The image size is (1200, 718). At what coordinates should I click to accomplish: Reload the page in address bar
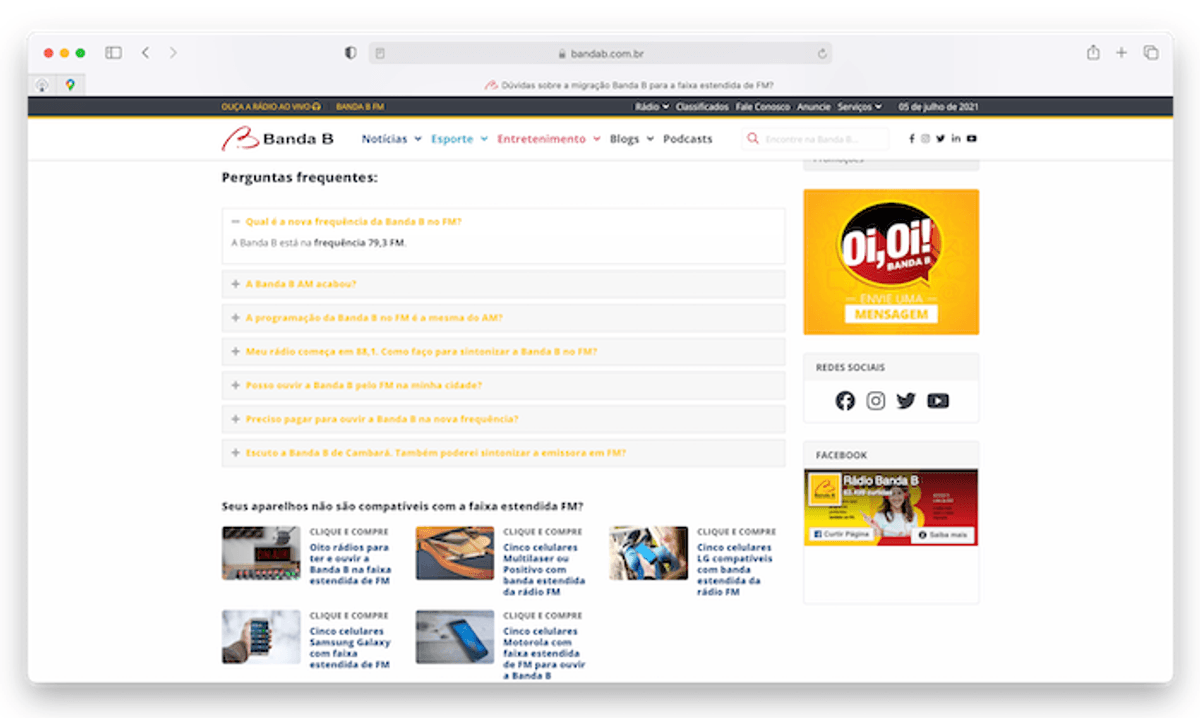pos(823,54)
